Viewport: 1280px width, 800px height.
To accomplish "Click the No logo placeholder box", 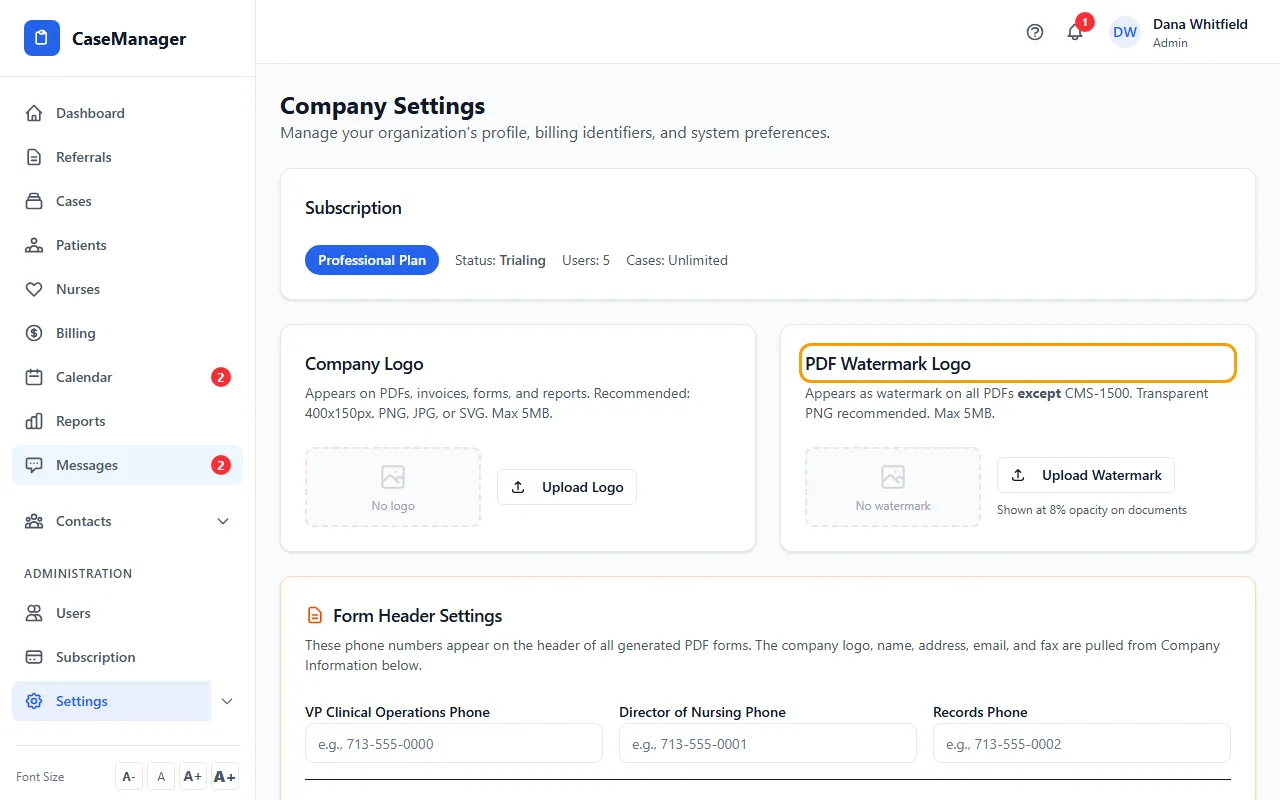I will pos(393,487).
